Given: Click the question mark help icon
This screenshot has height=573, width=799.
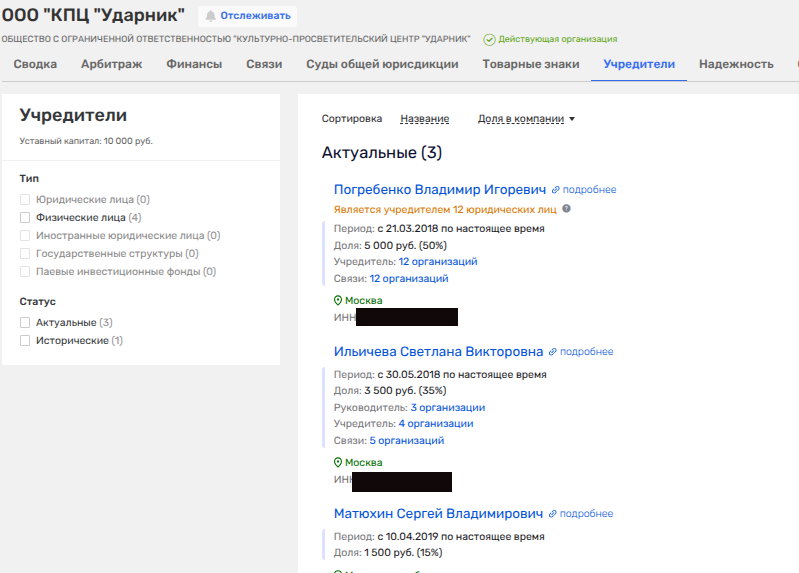Looking at the screenshot, I should (567, 209).
